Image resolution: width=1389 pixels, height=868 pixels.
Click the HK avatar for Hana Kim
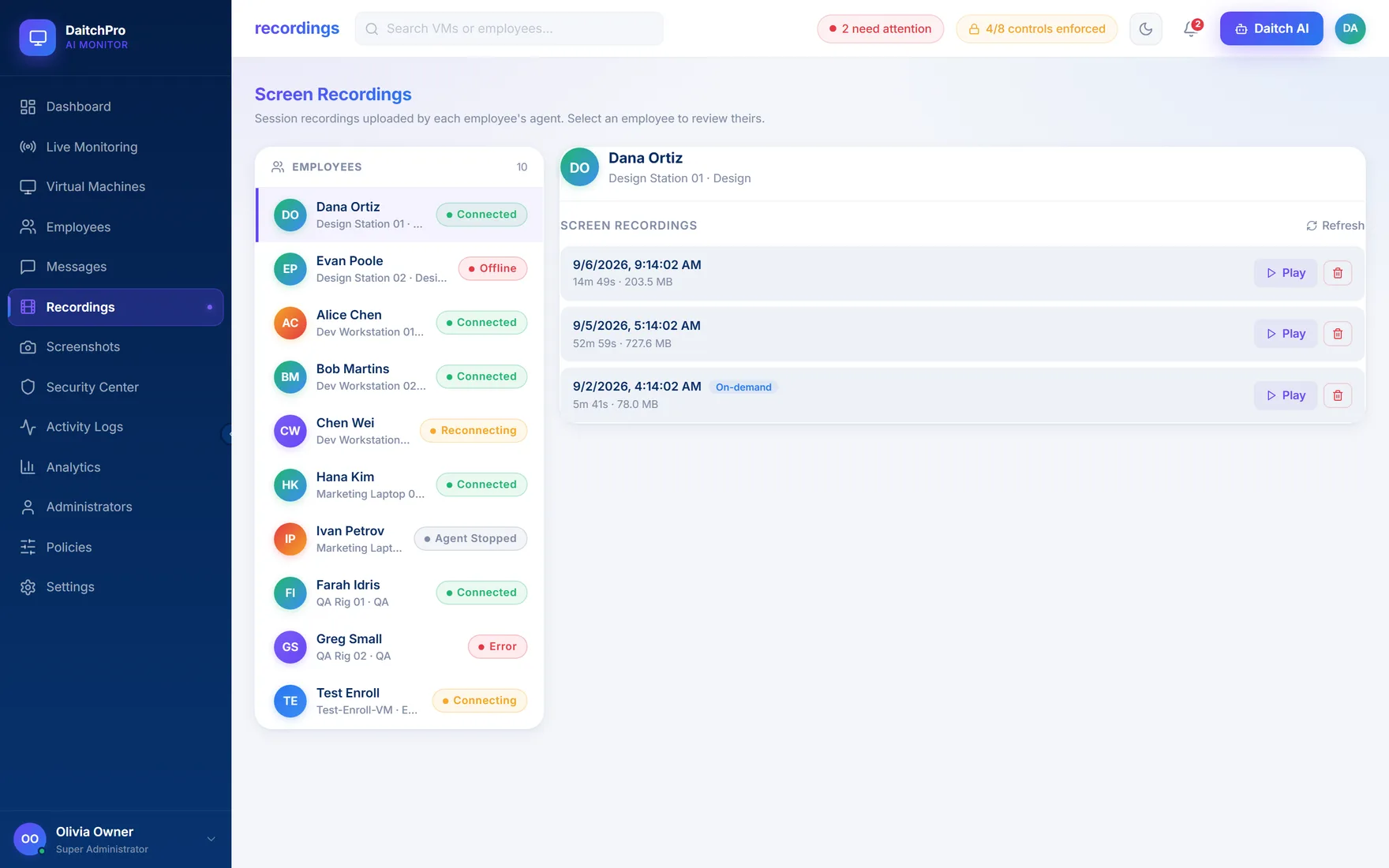290,485
